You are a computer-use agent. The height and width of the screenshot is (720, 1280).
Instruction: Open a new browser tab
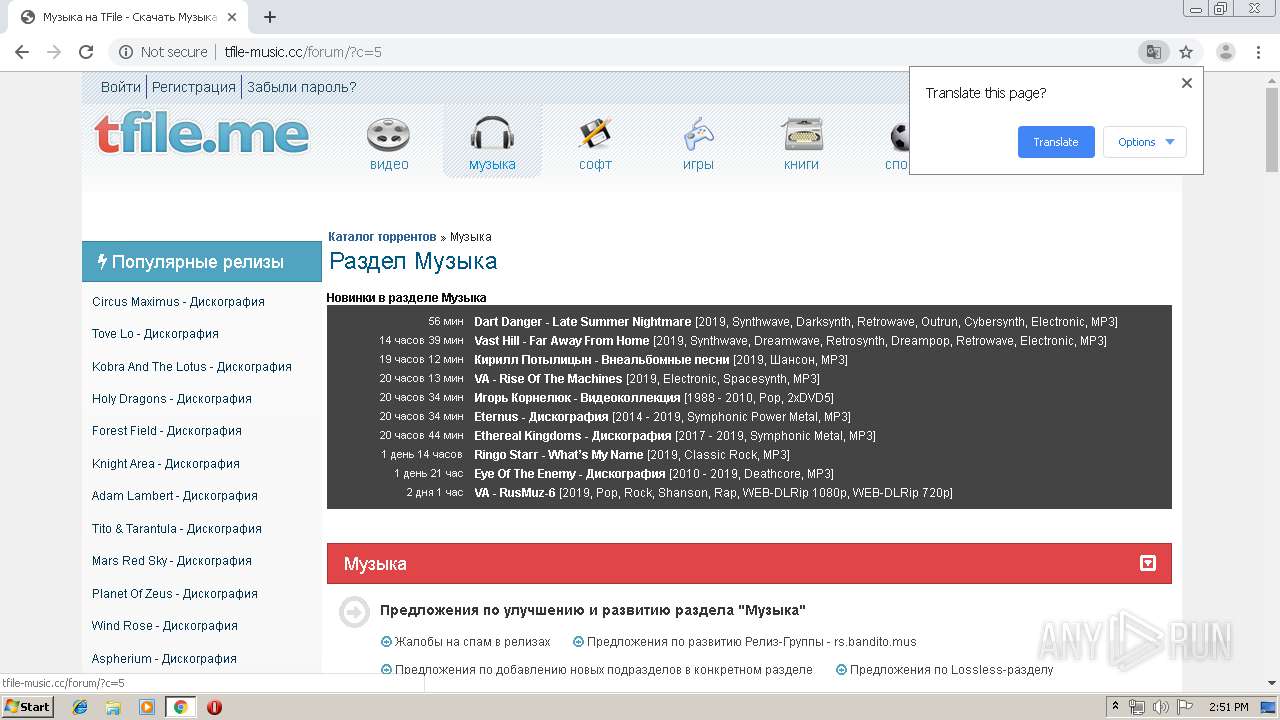click(x=270, y=17)
